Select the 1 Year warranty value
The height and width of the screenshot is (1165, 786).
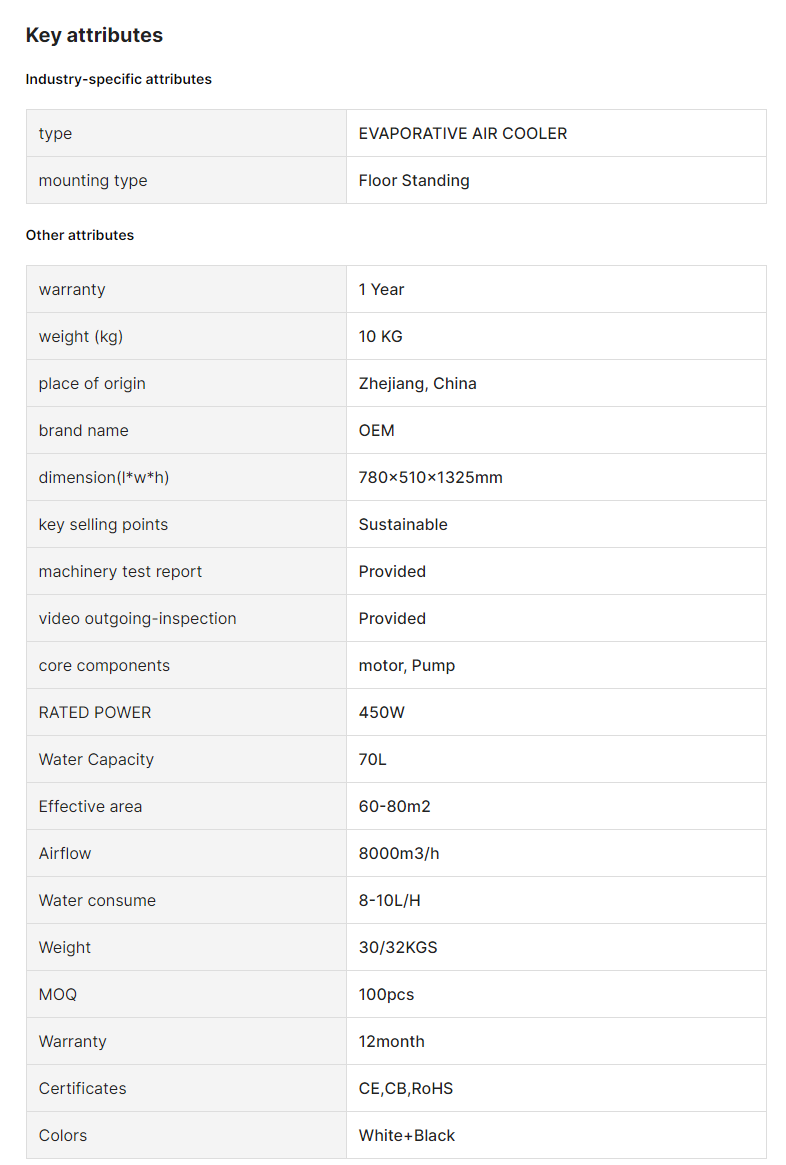click(381, 290)
